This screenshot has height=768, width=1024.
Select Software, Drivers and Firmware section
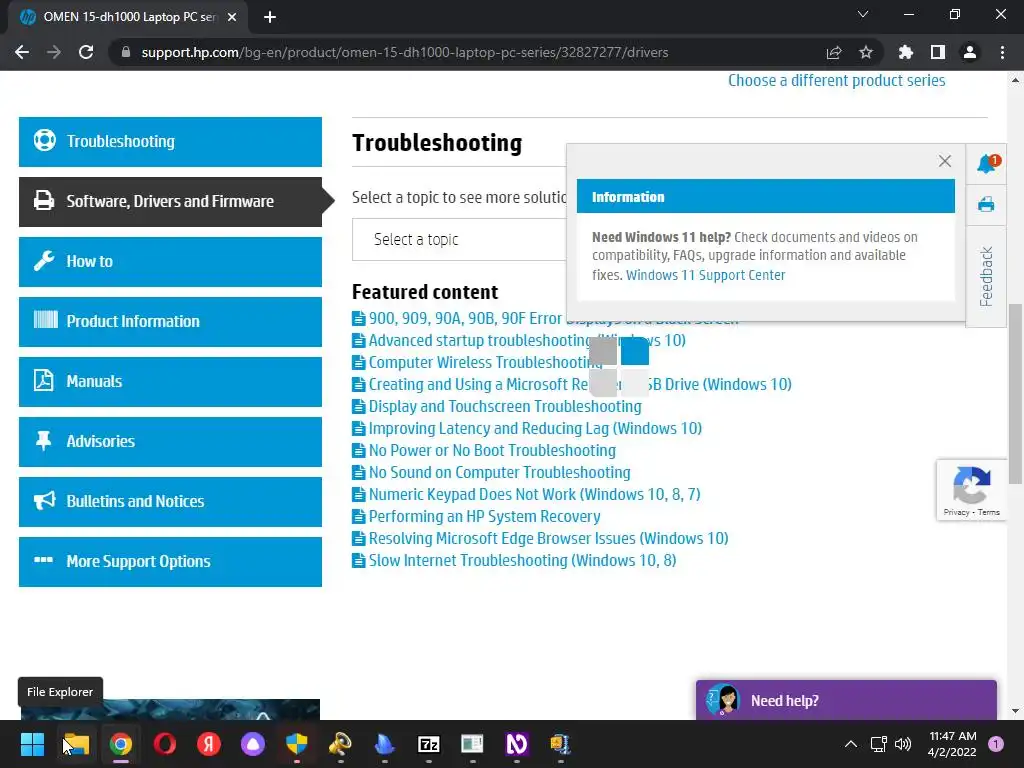(170, 202)
